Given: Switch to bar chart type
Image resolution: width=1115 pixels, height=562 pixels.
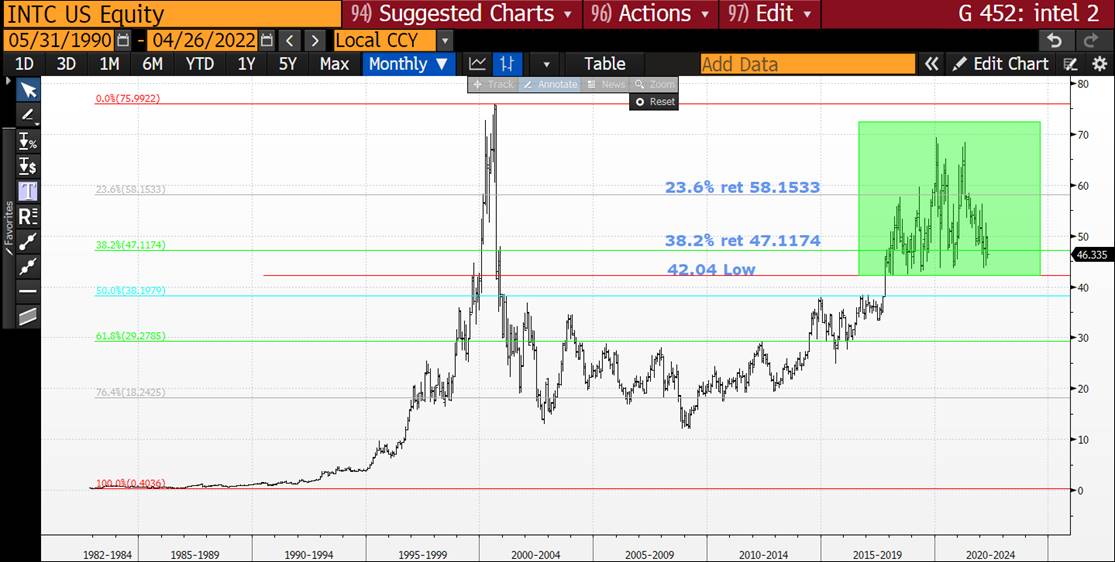Looking at the screenshot, I should 506,64.
